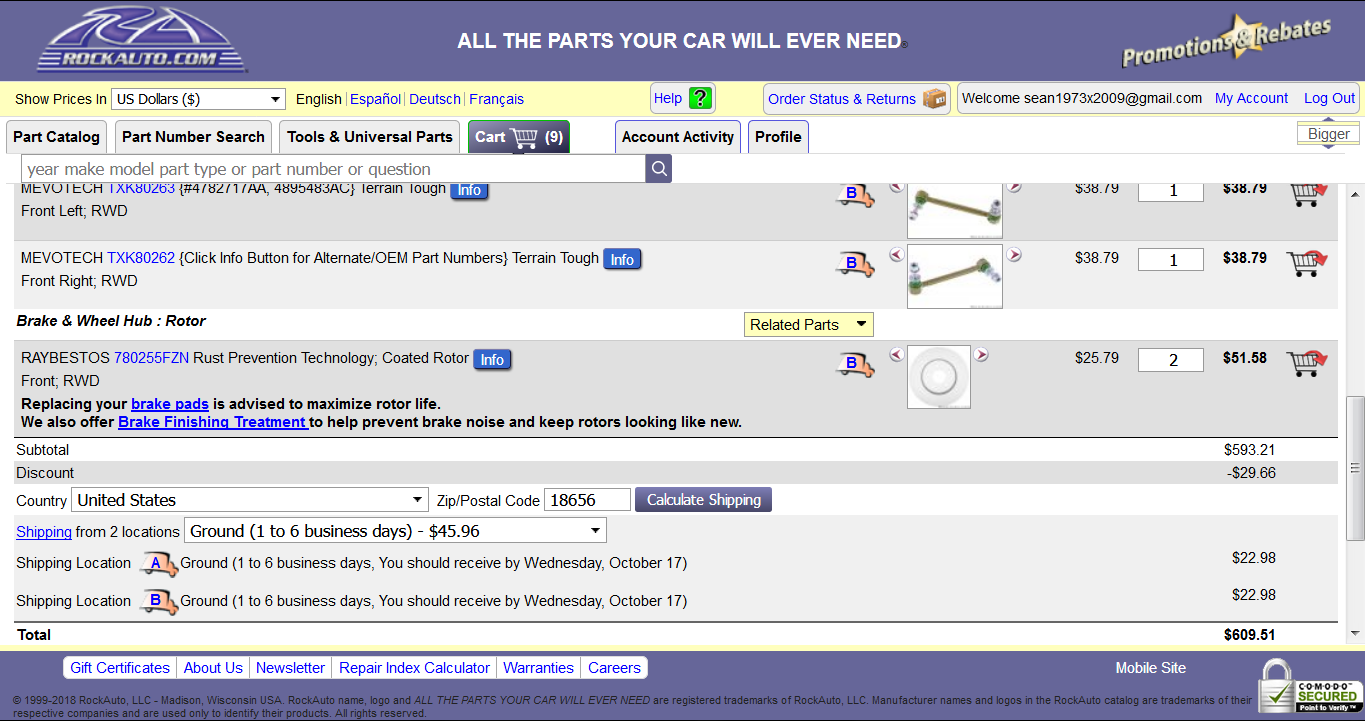Open the Careers footer link

click(614, 668)
